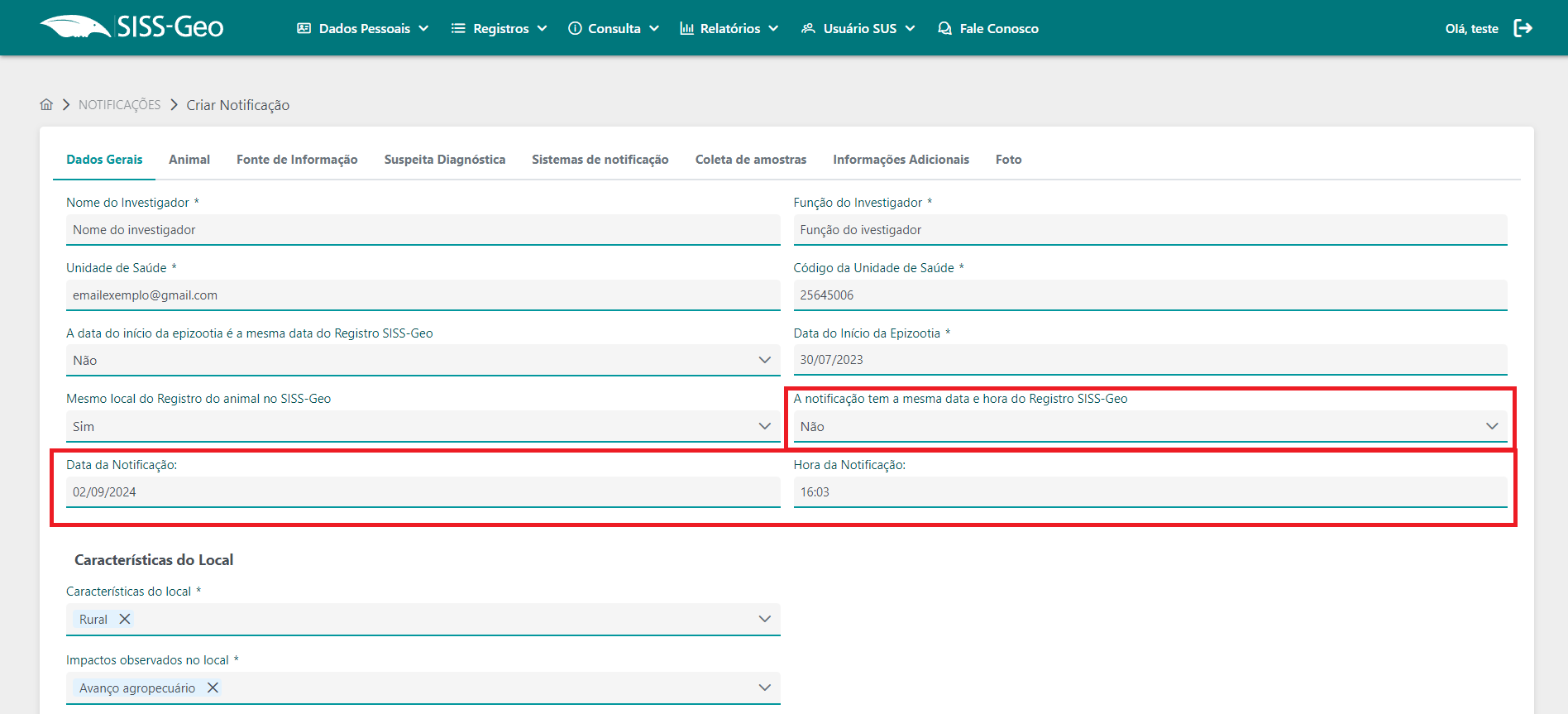This screenshot has width=1568, height=714.
Task: Click the Fale Conosco link
Action: coord(989,28)
